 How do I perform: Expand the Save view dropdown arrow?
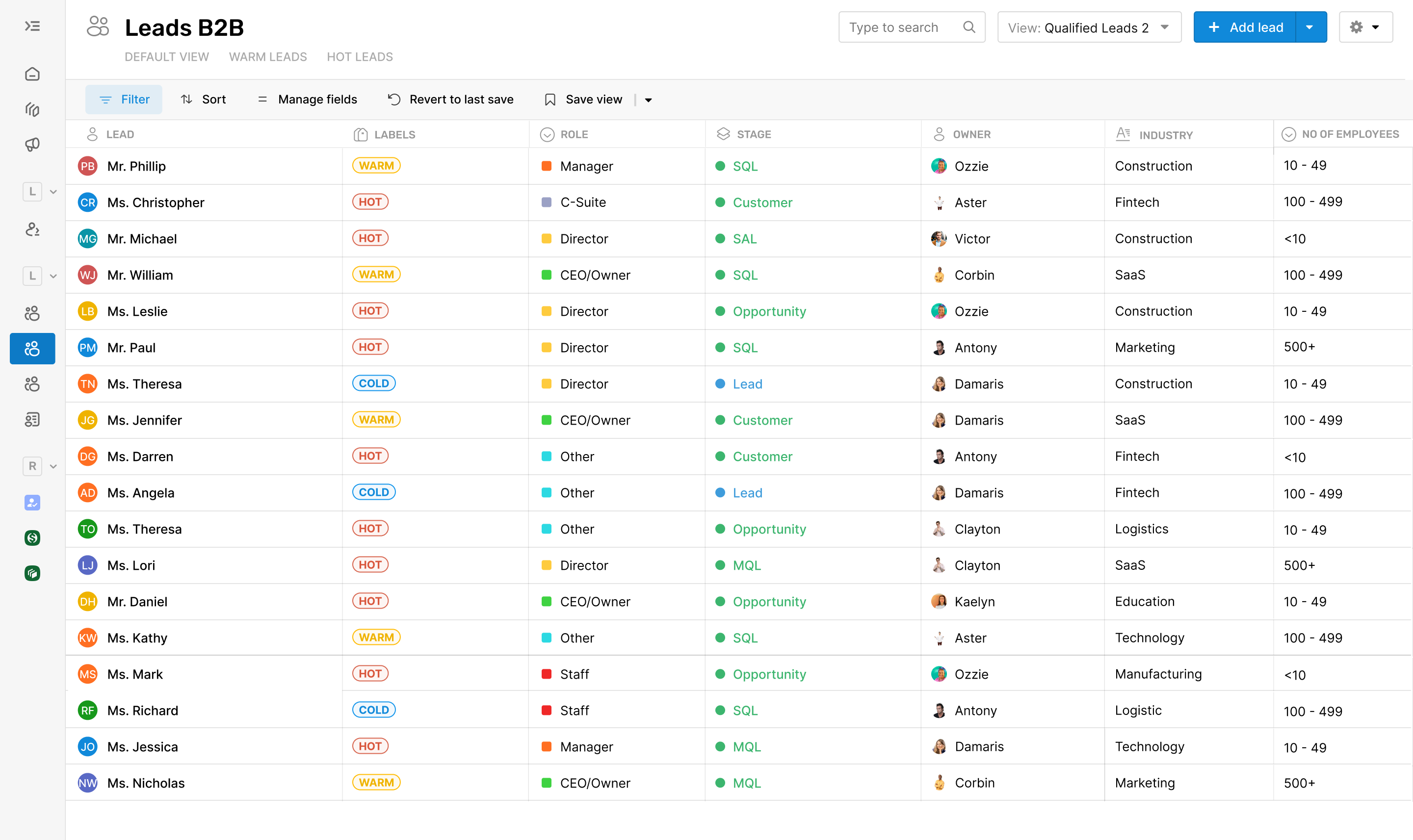tap(647, 99)
